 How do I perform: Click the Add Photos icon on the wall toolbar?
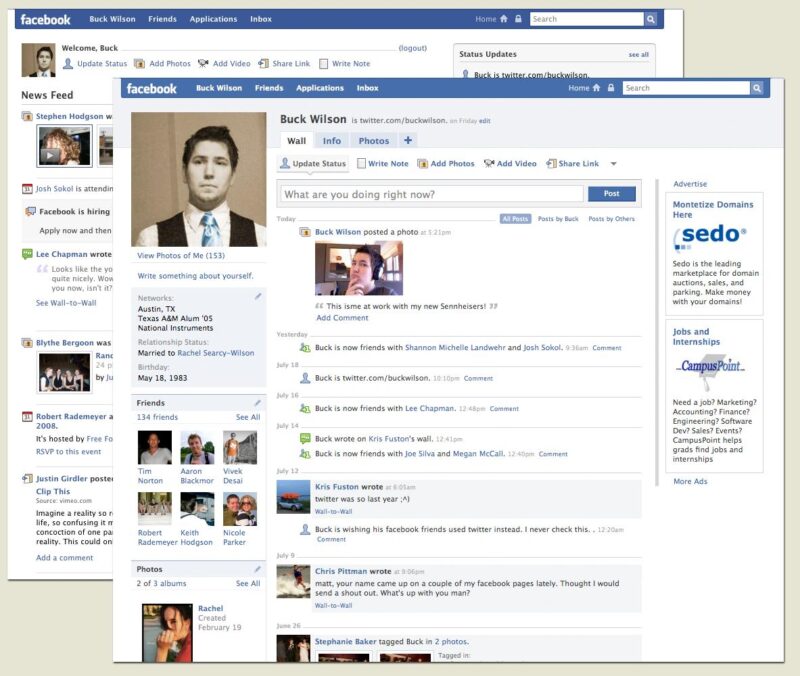click(423, 164)
